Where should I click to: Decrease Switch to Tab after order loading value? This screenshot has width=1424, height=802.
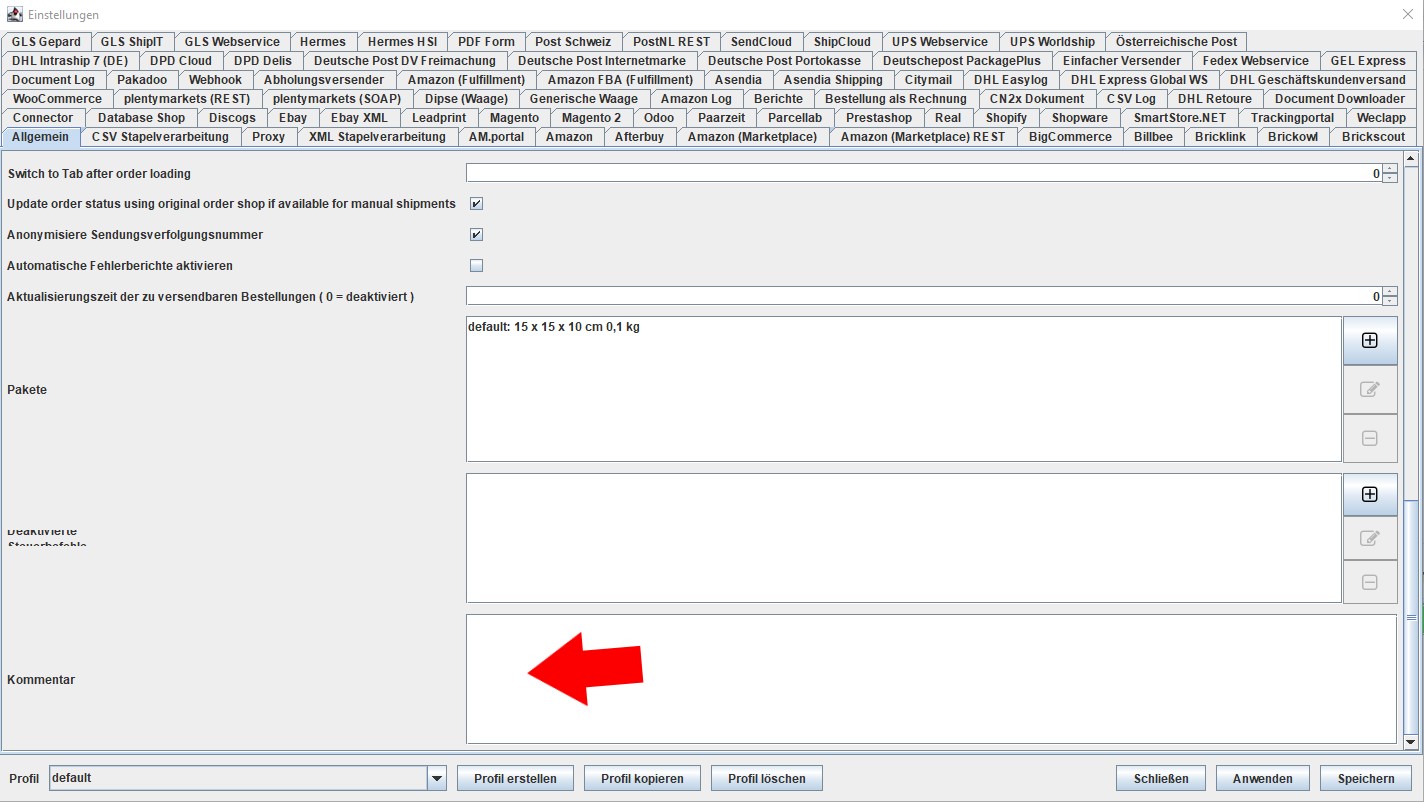point(1390,177)
